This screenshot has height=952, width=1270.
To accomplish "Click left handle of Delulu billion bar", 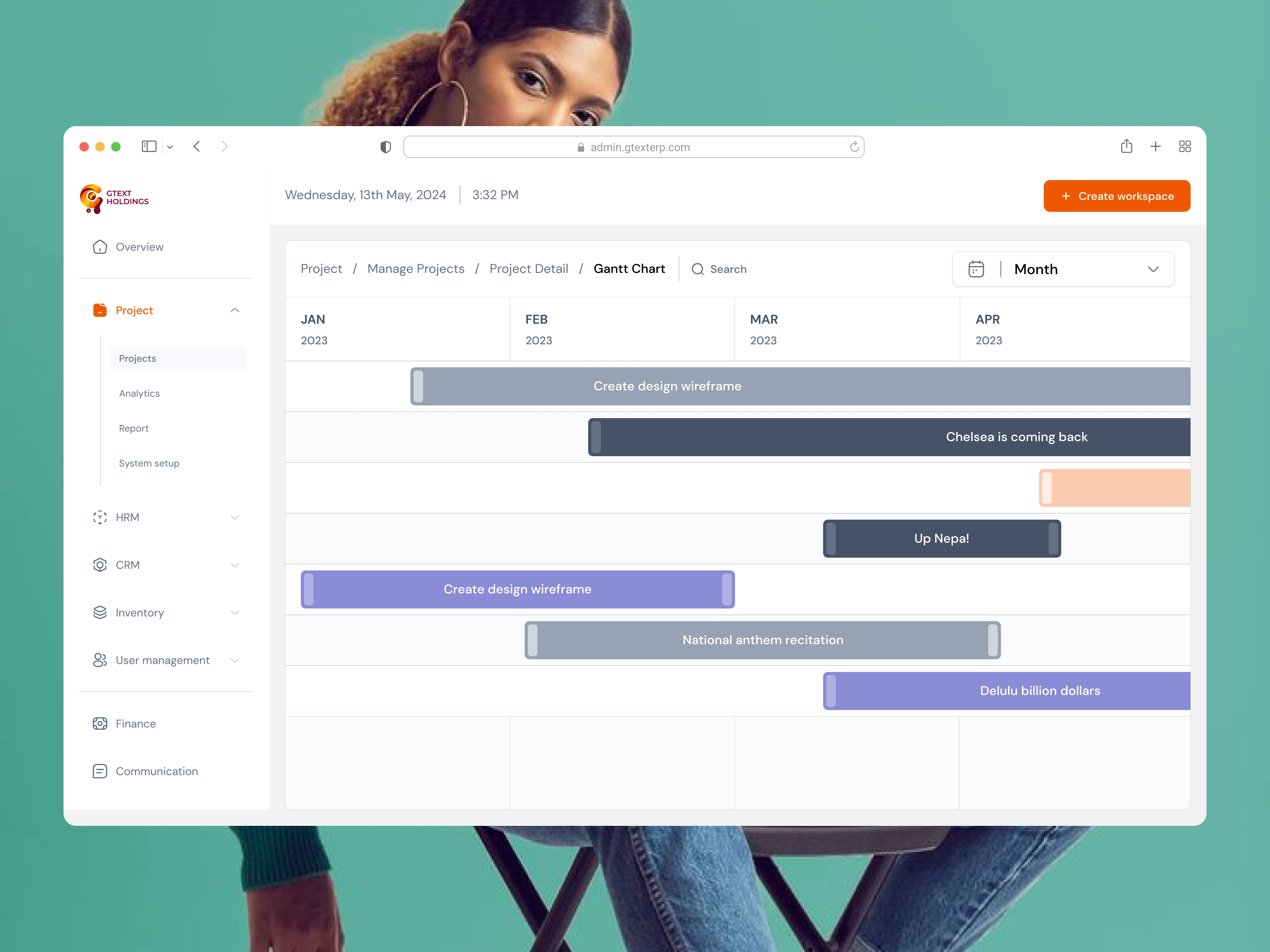I will [x=831, y=691].
